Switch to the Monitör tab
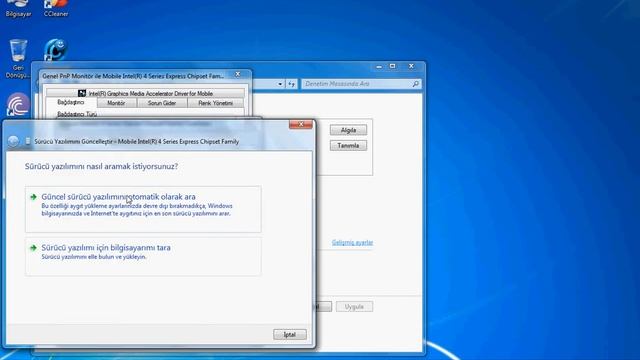This screenshot has width=640, height=360. pos(116,103)
